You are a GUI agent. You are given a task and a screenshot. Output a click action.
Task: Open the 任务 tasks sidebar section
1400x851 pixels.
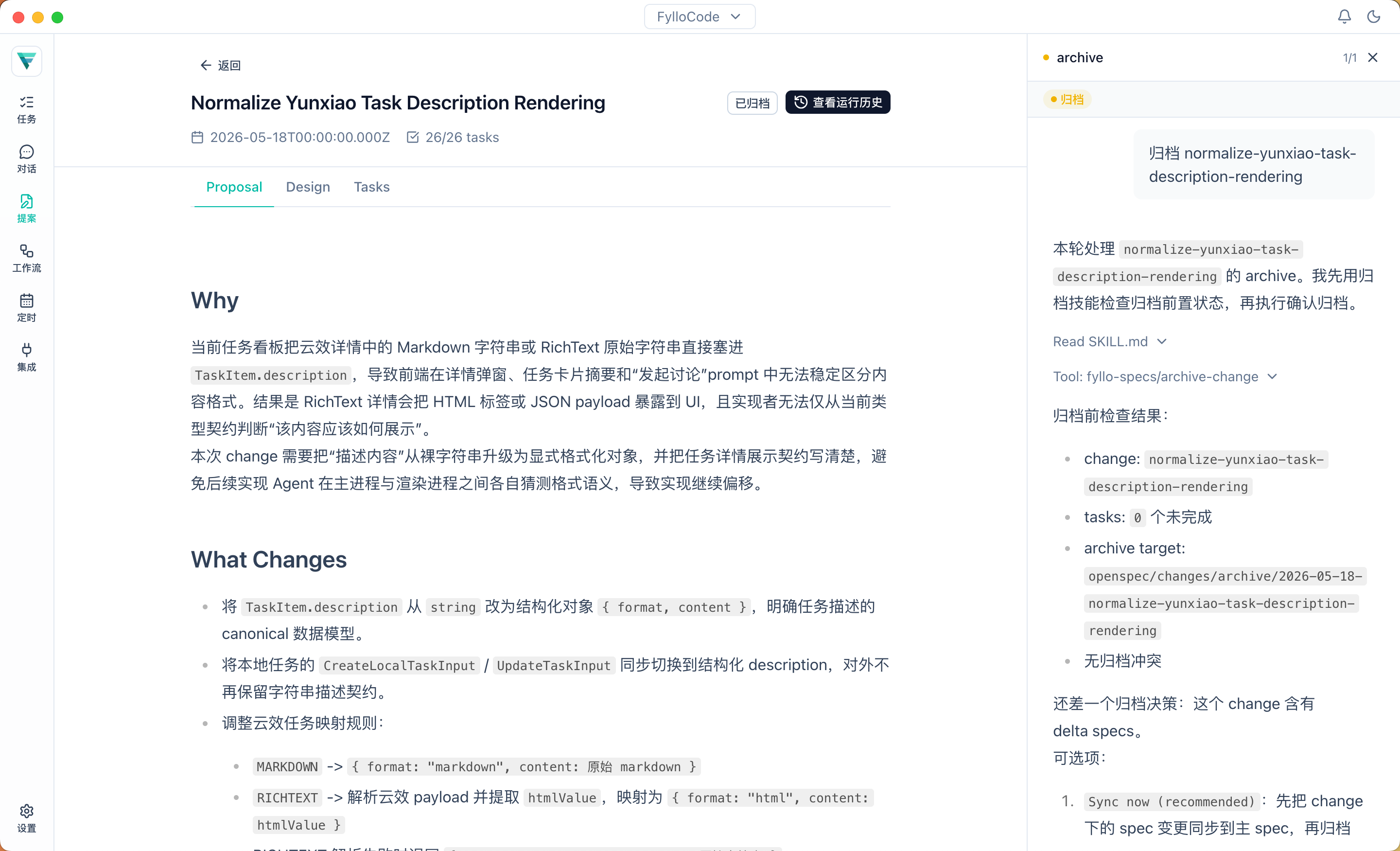click(27, 110)
